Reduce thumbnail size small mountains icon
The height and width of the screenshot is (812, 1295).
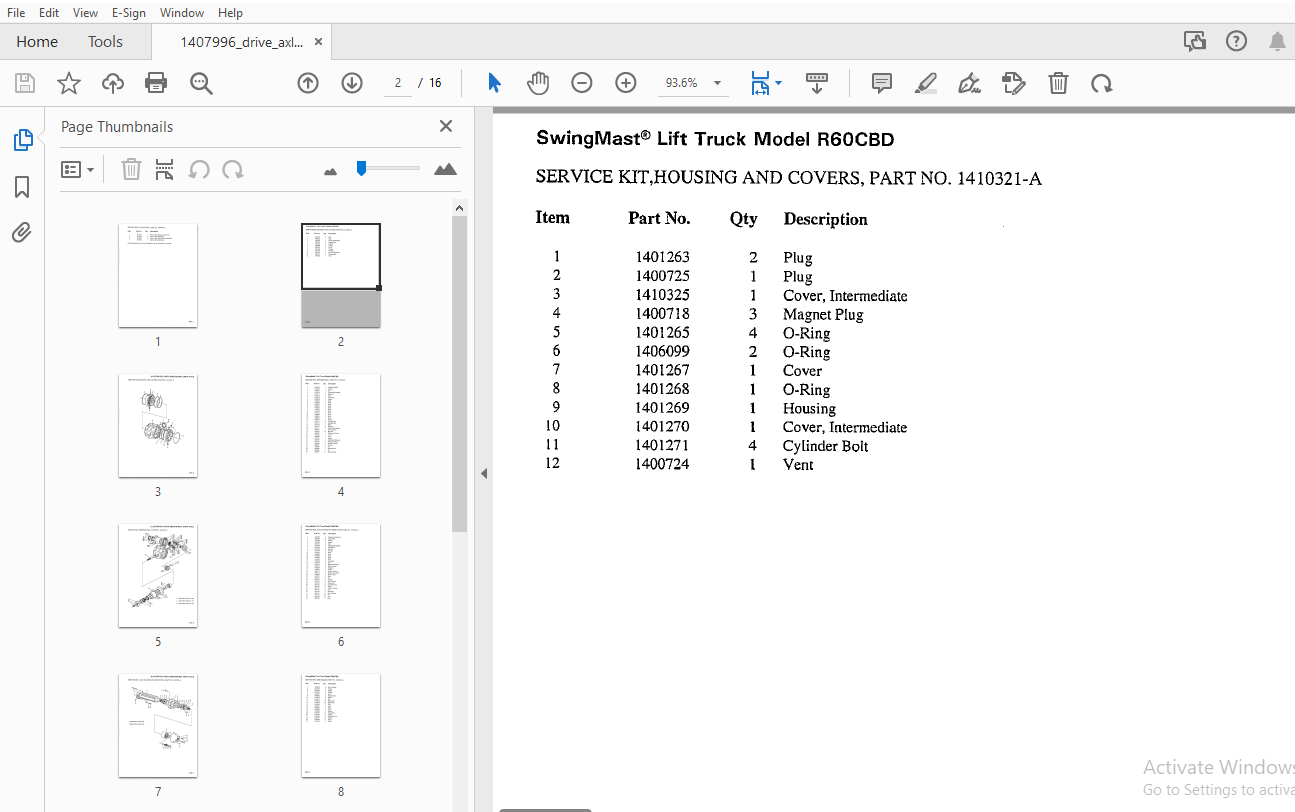tap(331, 171)
